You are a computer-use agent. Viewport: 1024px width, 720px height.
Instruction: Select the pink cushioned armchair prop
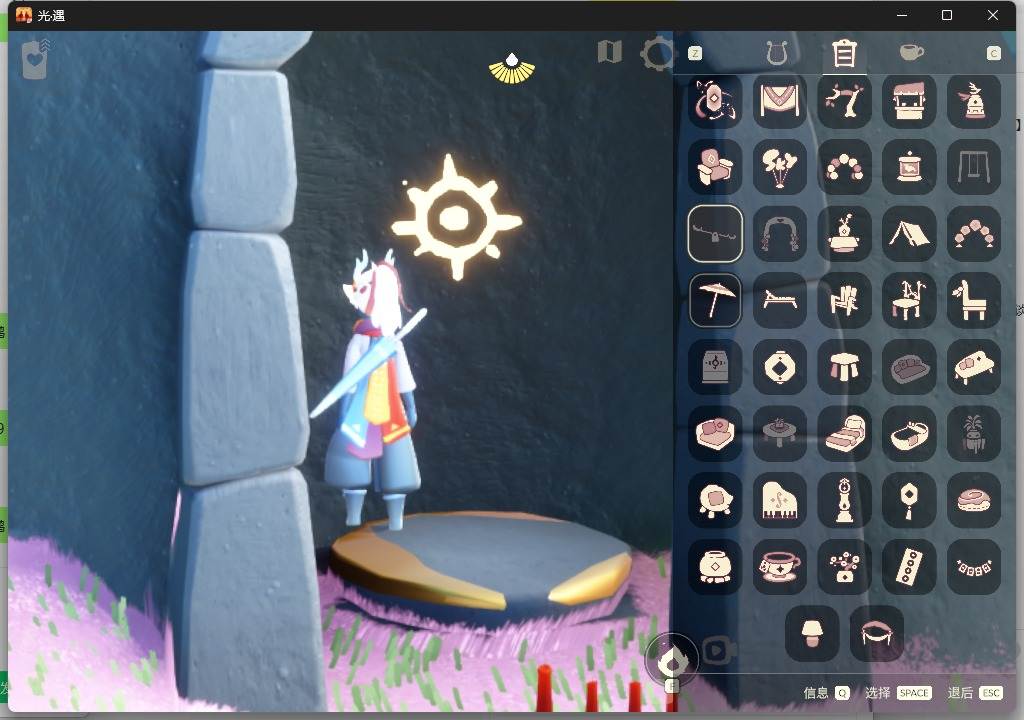[x=715, y=434]
